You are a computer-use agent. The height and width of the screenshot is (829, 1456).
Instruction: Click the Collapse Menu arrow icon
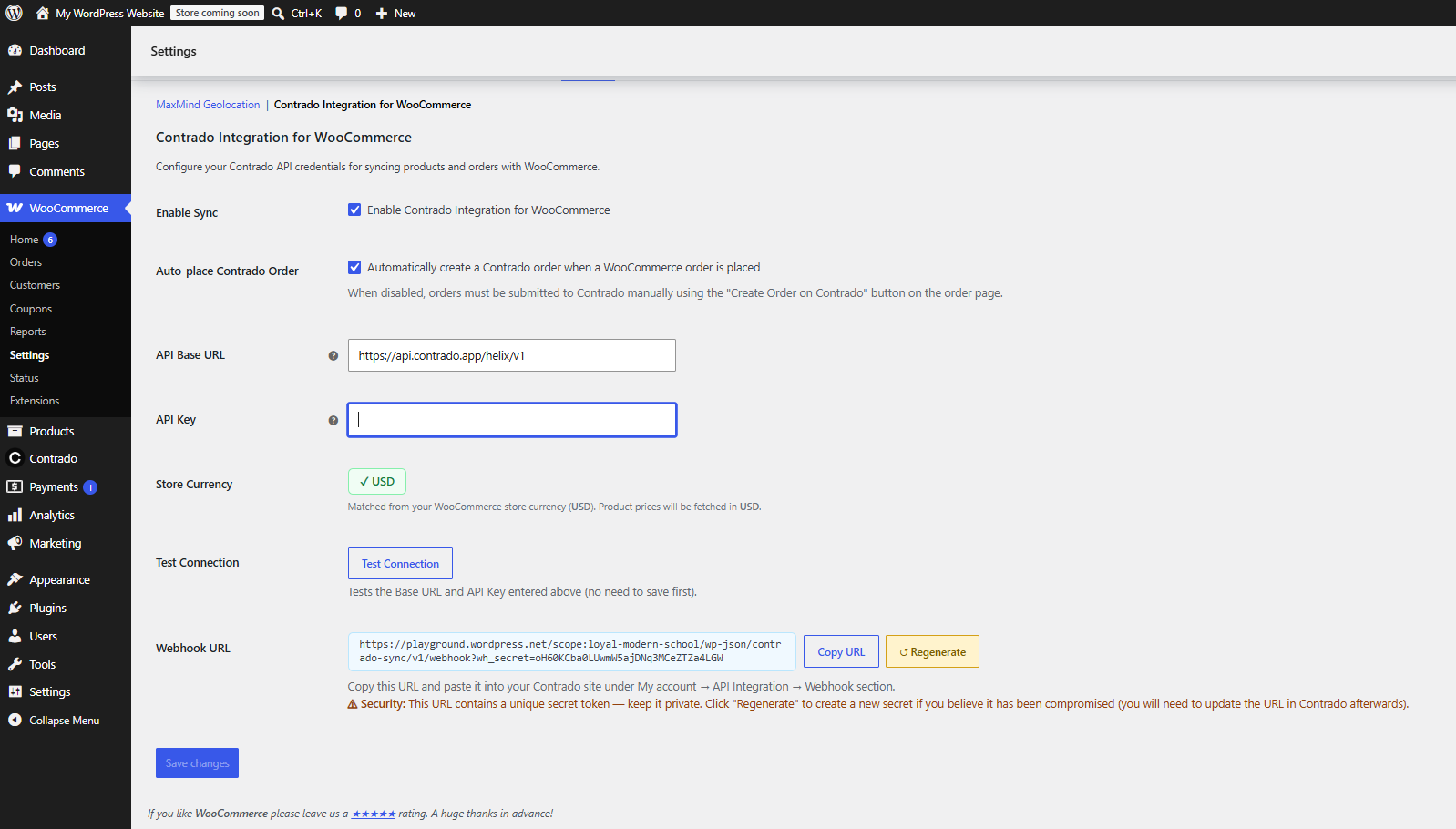tap(15, 720)
